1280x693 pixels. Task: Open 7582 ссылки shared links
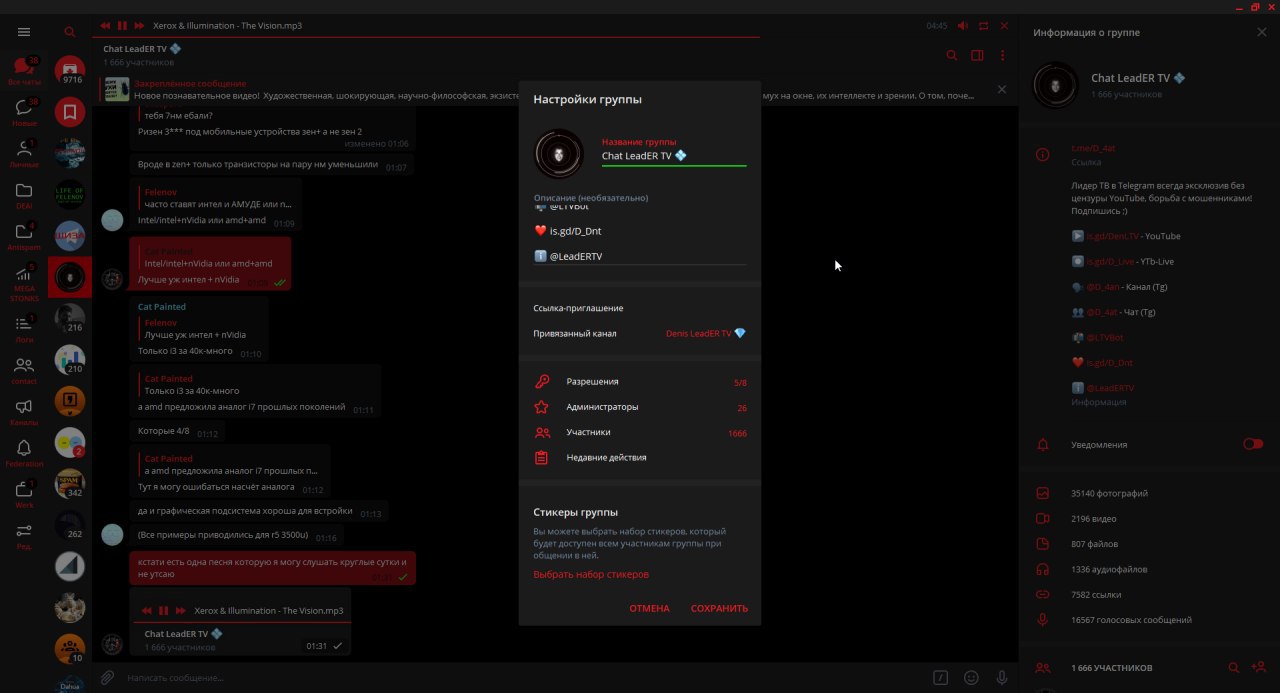[x=1149, y=594]
